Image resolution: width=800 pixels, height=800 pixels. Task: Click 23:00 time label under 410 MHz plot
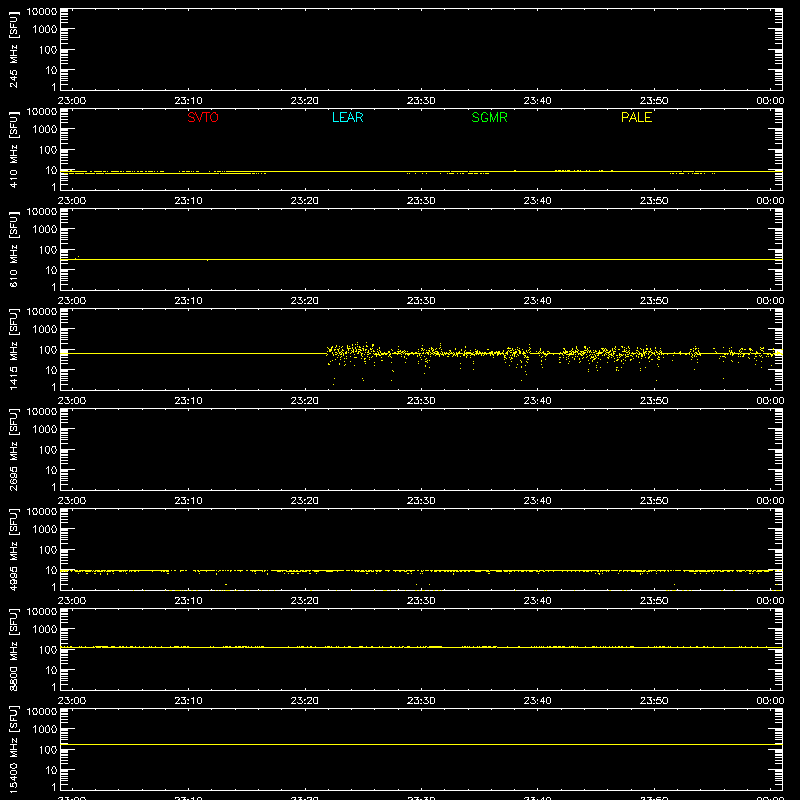[x=72, y=201]
